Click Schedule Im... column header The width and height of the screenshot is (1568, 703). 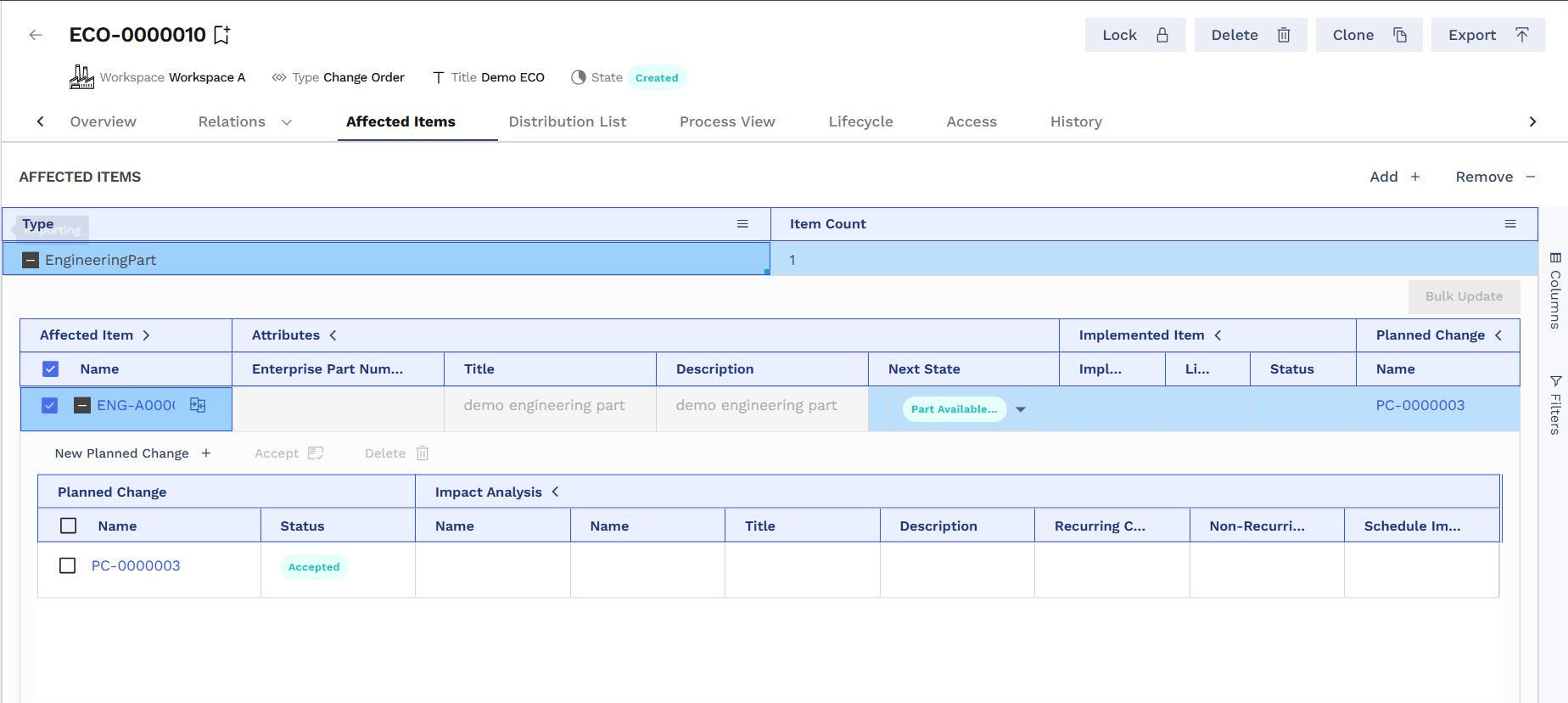(x=1413, y=526)
